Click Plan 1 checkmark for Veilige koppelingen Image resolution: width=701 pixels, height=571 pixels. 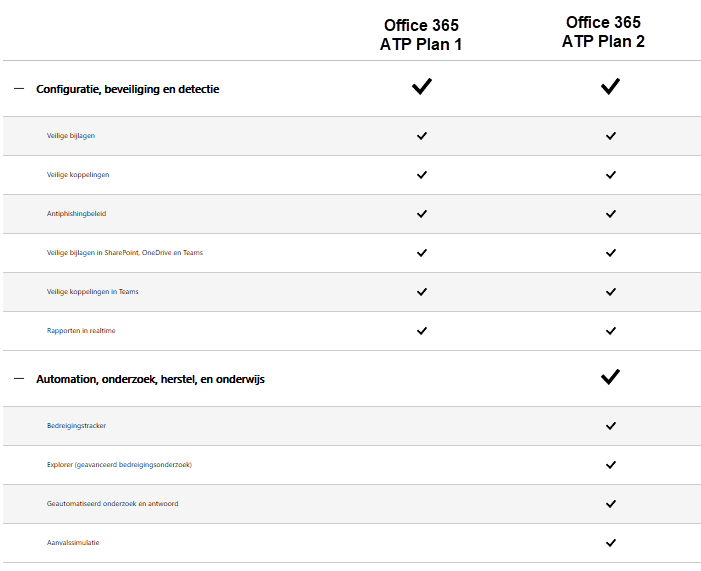click(x=422, y=175)
